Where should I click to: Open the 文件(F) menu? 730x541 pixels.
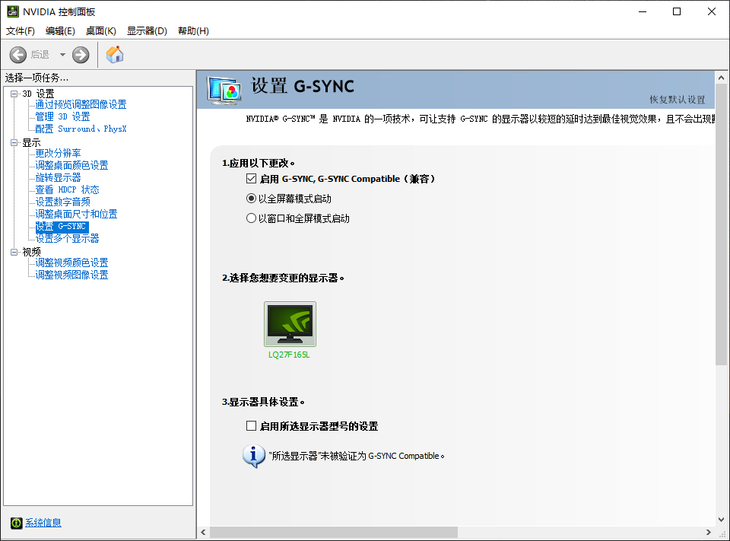pyautogui.click(x=20, y=31)
